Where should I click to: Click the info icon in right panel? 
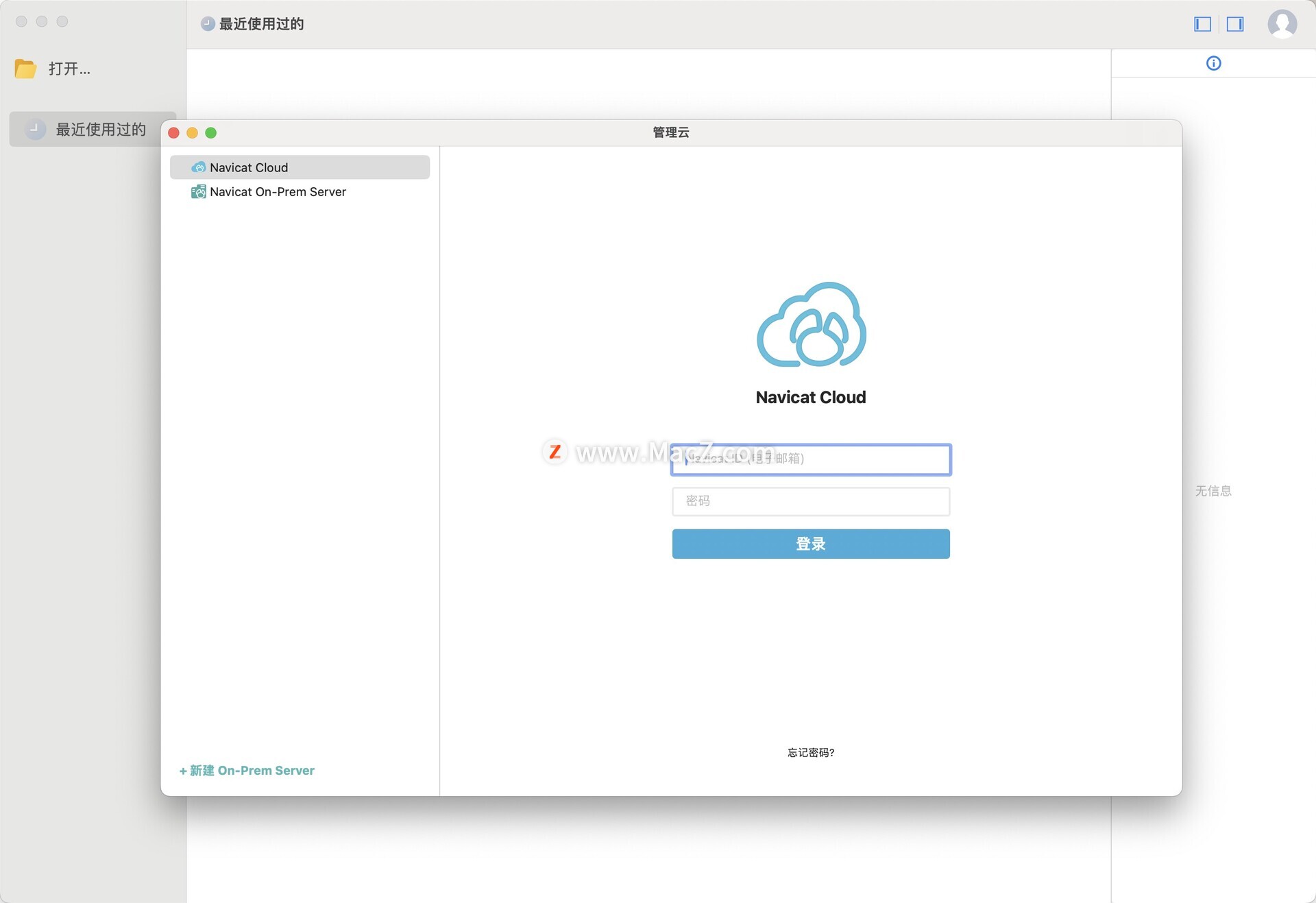pos(1213,63)
